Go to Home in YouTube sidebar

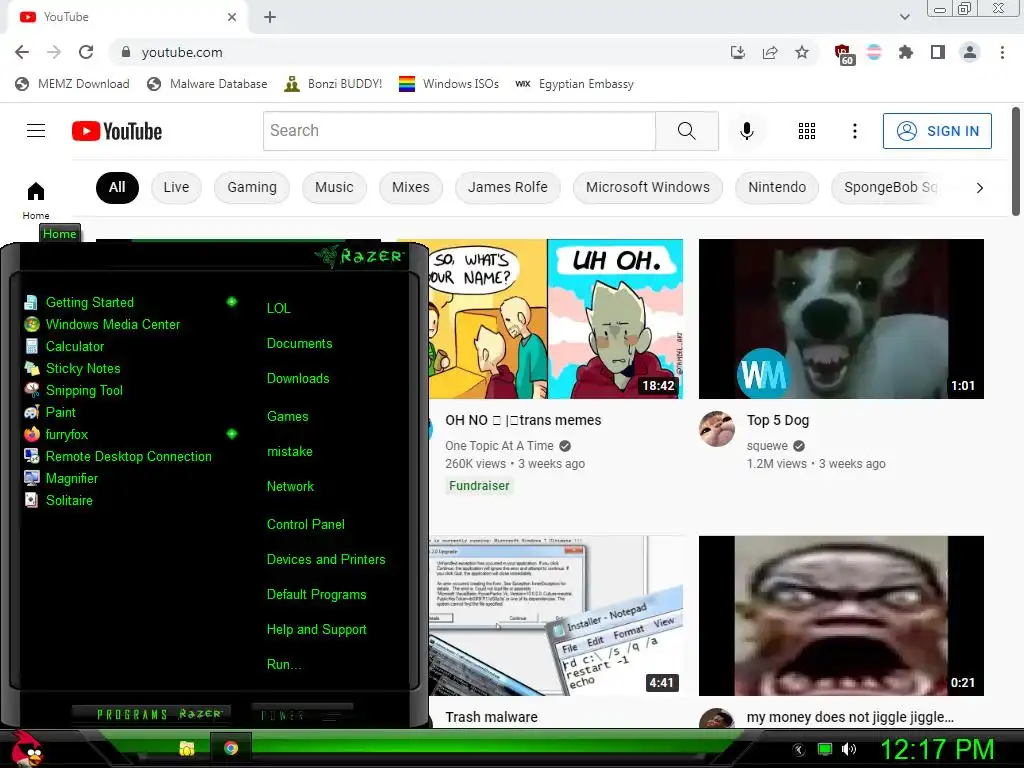click(x=36, y=199)
